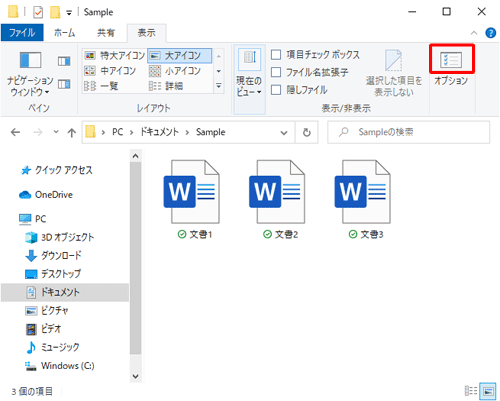This screenshot has height=401, width=500.
Task: Click Hide selected items (選択した項目を表示しない)
Action: pos(394,73)
